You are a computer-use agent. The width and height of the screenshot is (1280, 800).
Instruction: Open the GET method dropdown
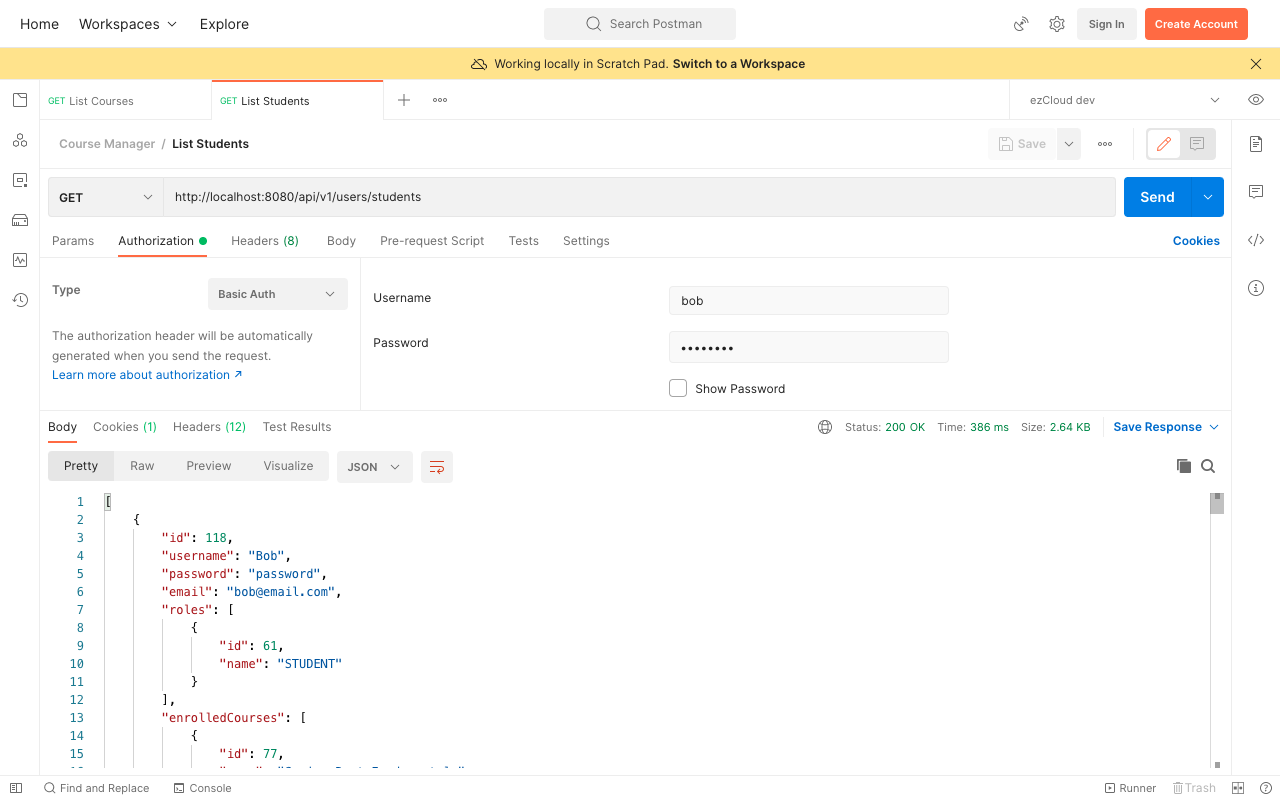point(106,197)
